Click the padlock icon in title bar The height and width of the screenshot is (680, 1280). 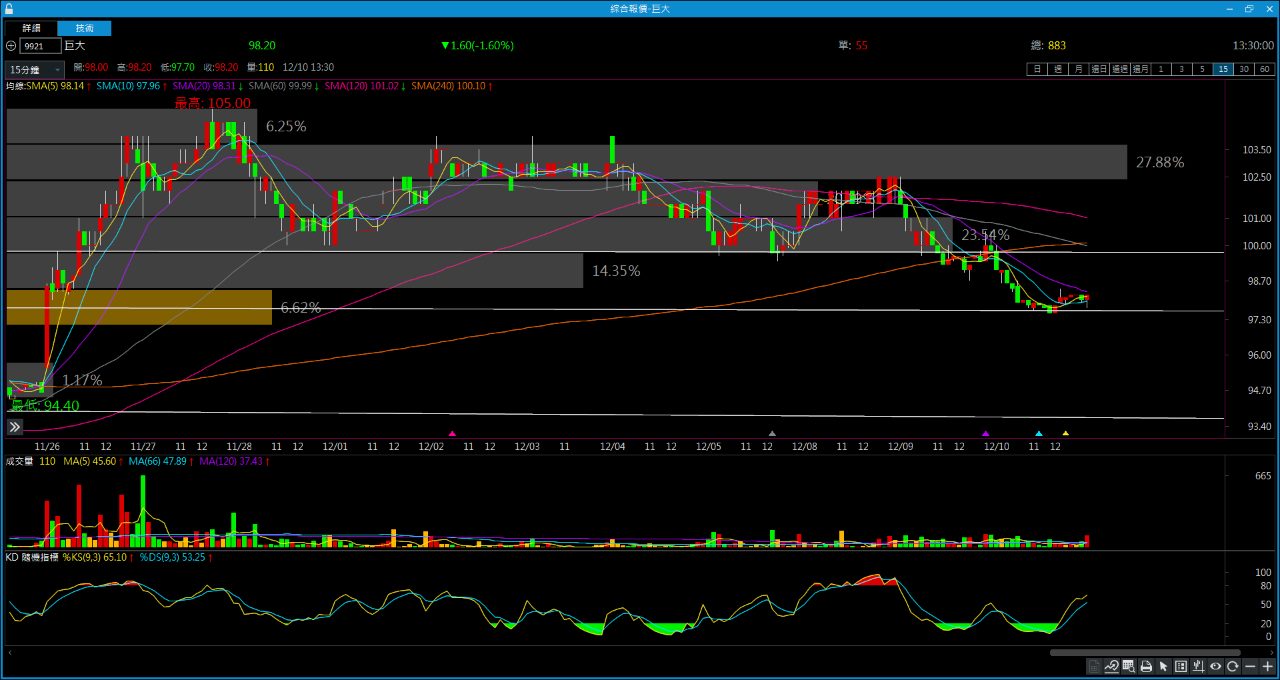coord(9,8)
